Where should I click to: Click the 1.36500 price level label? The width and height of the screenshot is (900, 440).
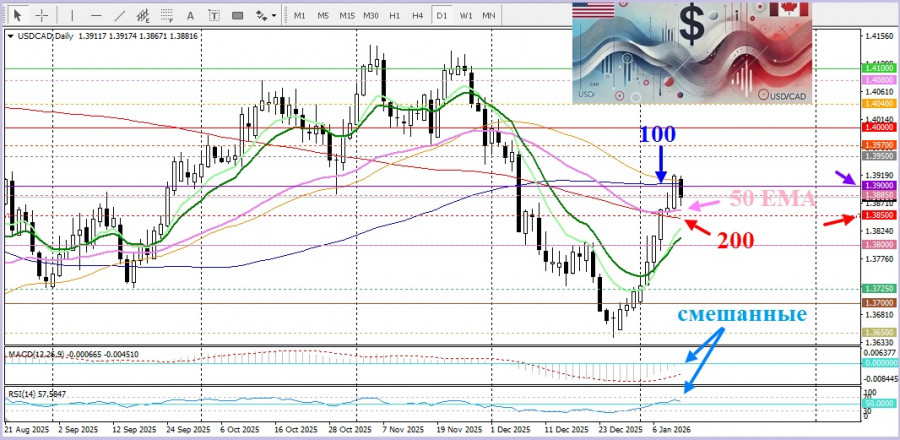879,333
